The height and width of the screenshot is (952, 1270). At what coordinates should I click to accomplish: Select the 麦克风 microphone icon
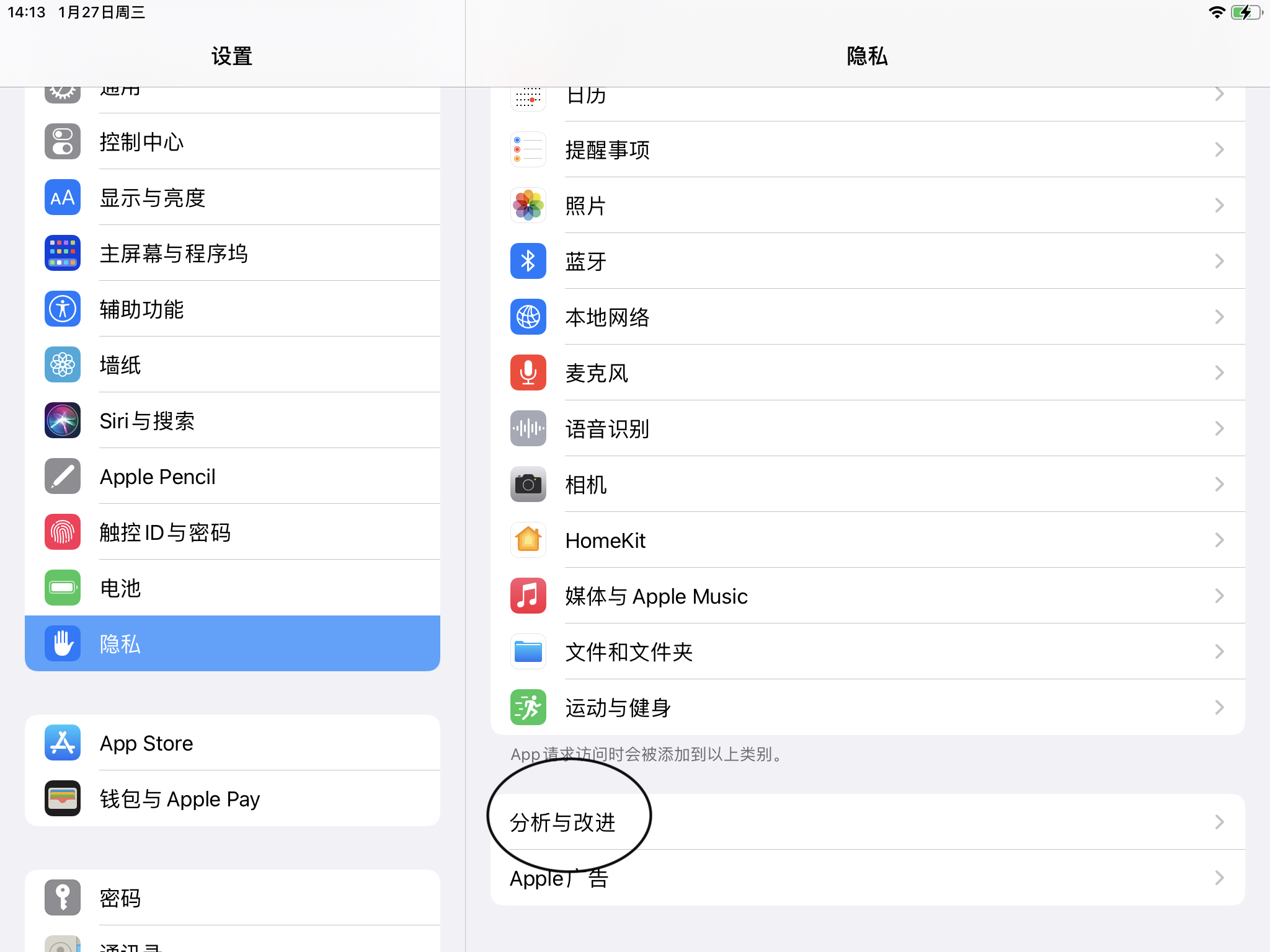click(x=528, y=372)
